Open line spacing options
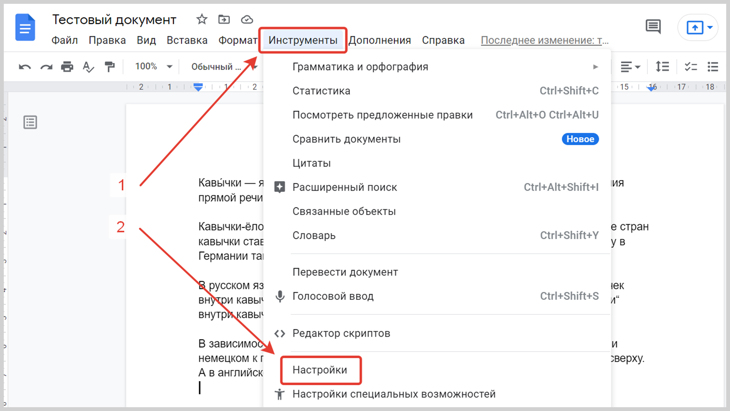The width and height of the screenshot is (730, 411). coord(662,67)
